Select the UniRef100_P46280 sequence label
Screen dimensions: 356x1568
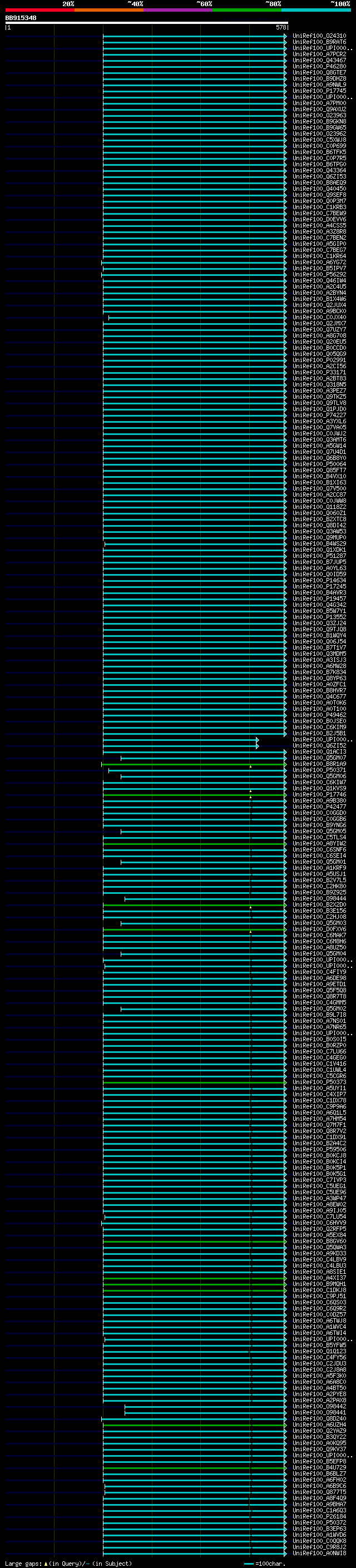[319, 66]
